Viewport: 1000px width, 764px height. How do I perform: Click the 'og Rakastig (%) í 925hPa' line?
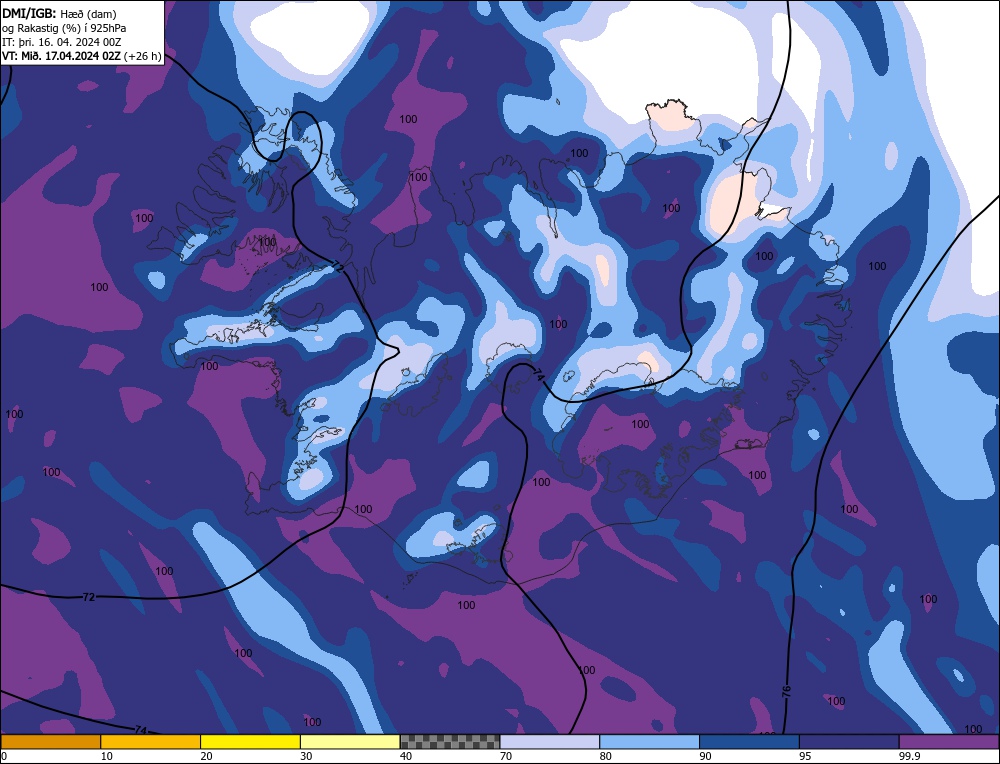(x=64, y=28)
